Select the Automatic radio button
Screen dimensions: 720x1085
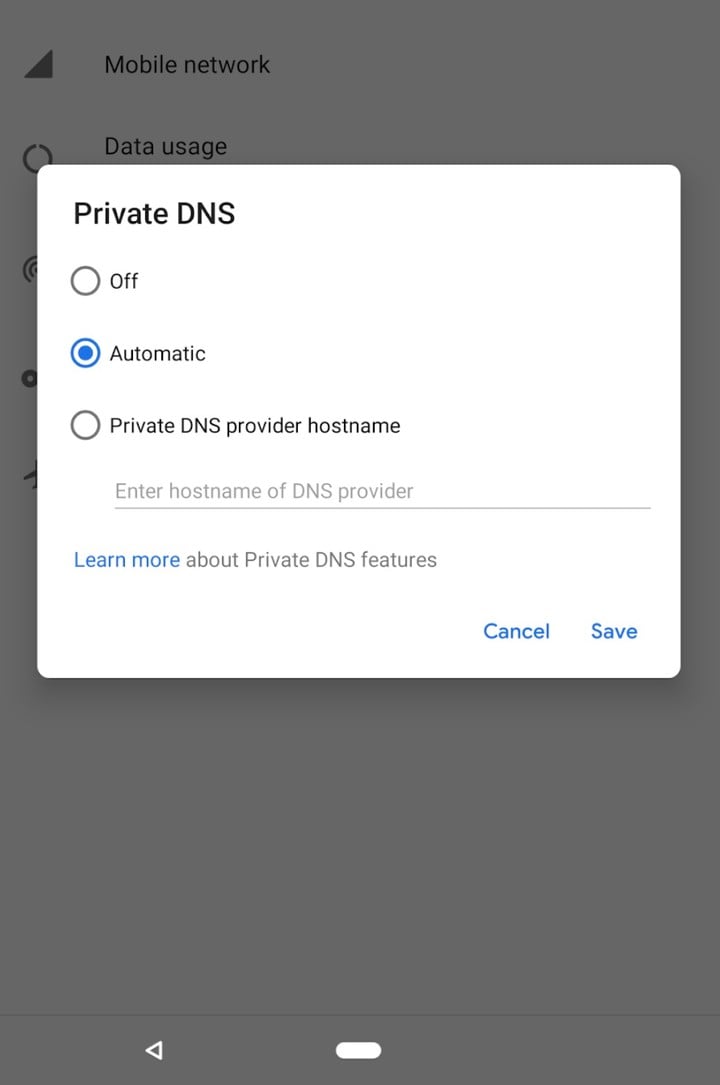(x=85, y=354)
